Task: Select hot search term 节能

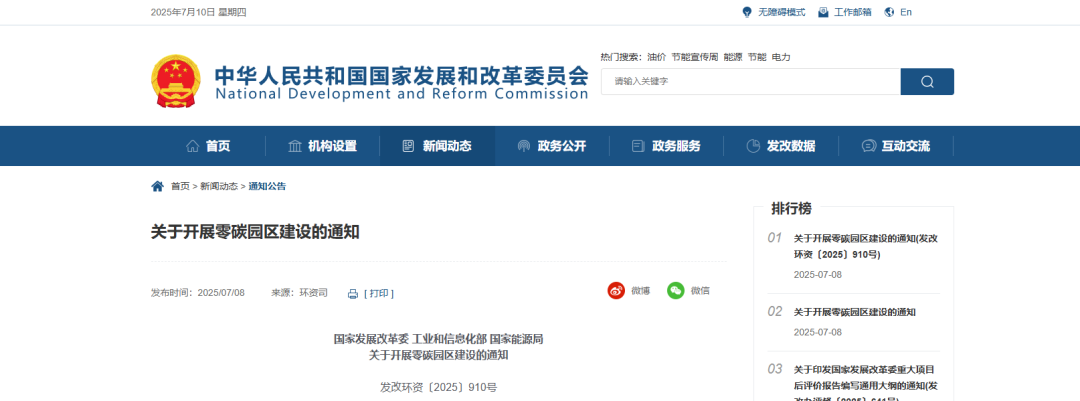Action: 757,57
